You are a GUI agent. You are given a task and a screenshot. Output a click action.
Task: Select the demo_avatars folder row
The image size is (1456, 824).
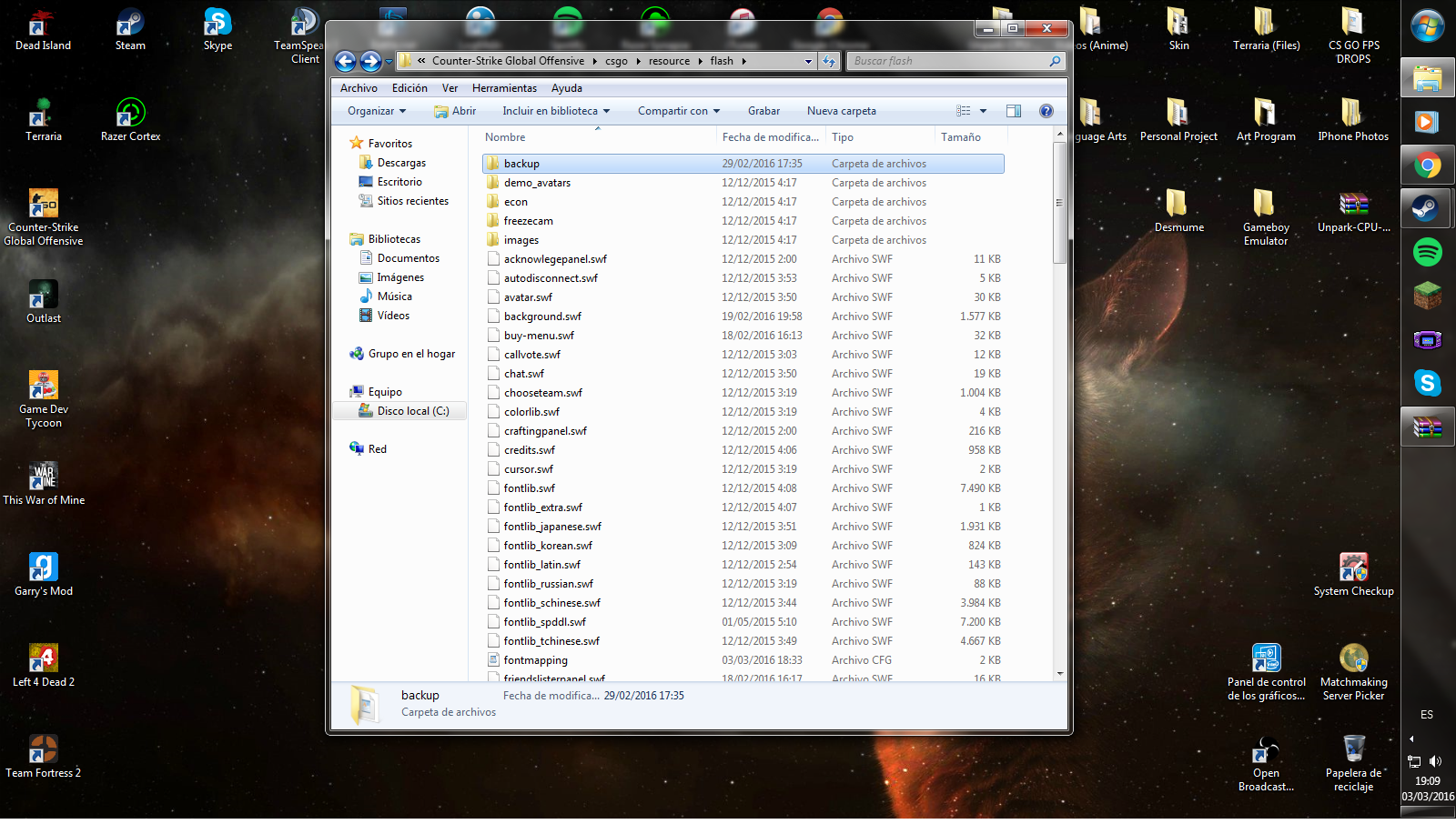click(743, 183)
